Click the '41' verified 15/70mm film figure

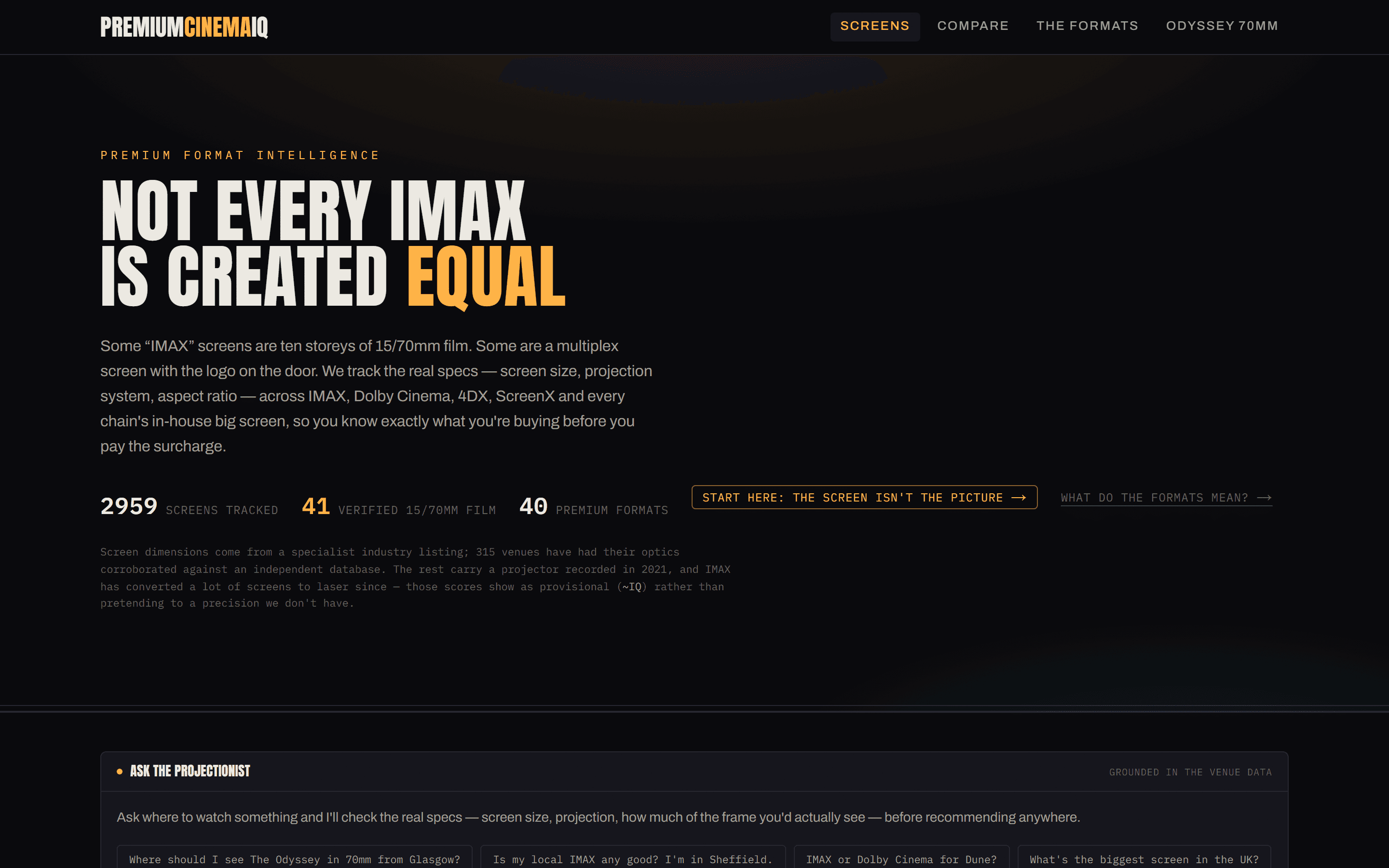pos(316,506)
